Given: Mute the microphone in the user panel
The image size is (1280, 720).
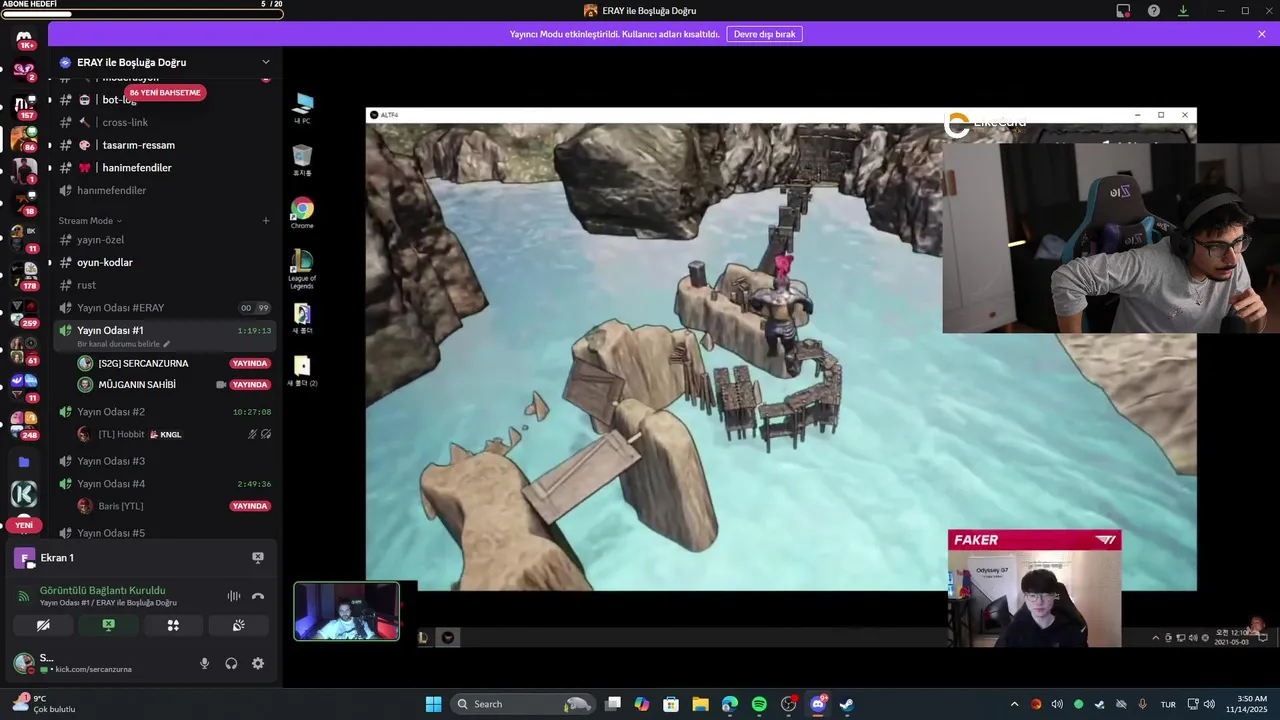Looking at the screenshot, I should point(205,663).
